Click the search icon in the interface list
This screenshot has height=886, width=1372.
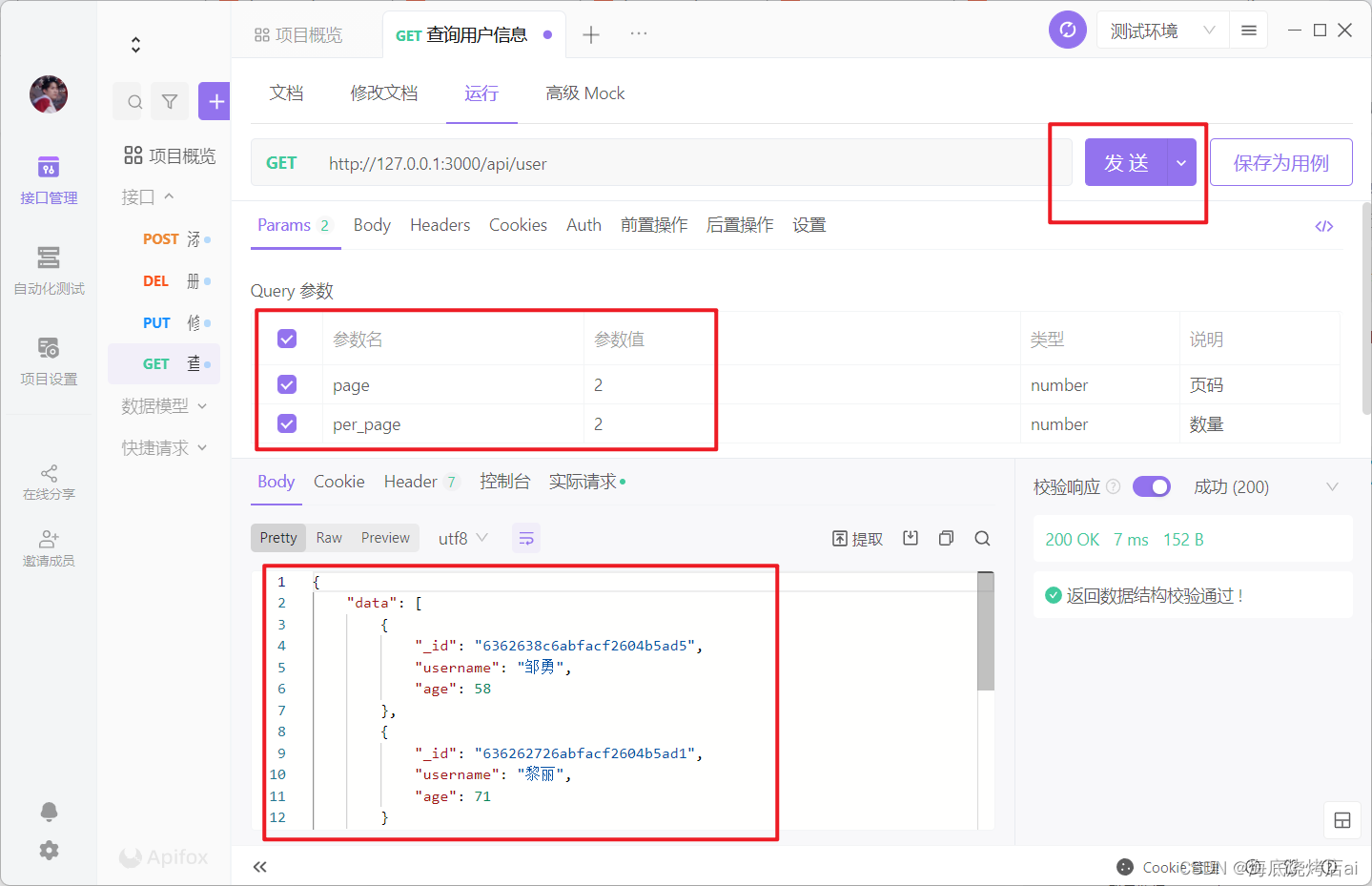134,101
